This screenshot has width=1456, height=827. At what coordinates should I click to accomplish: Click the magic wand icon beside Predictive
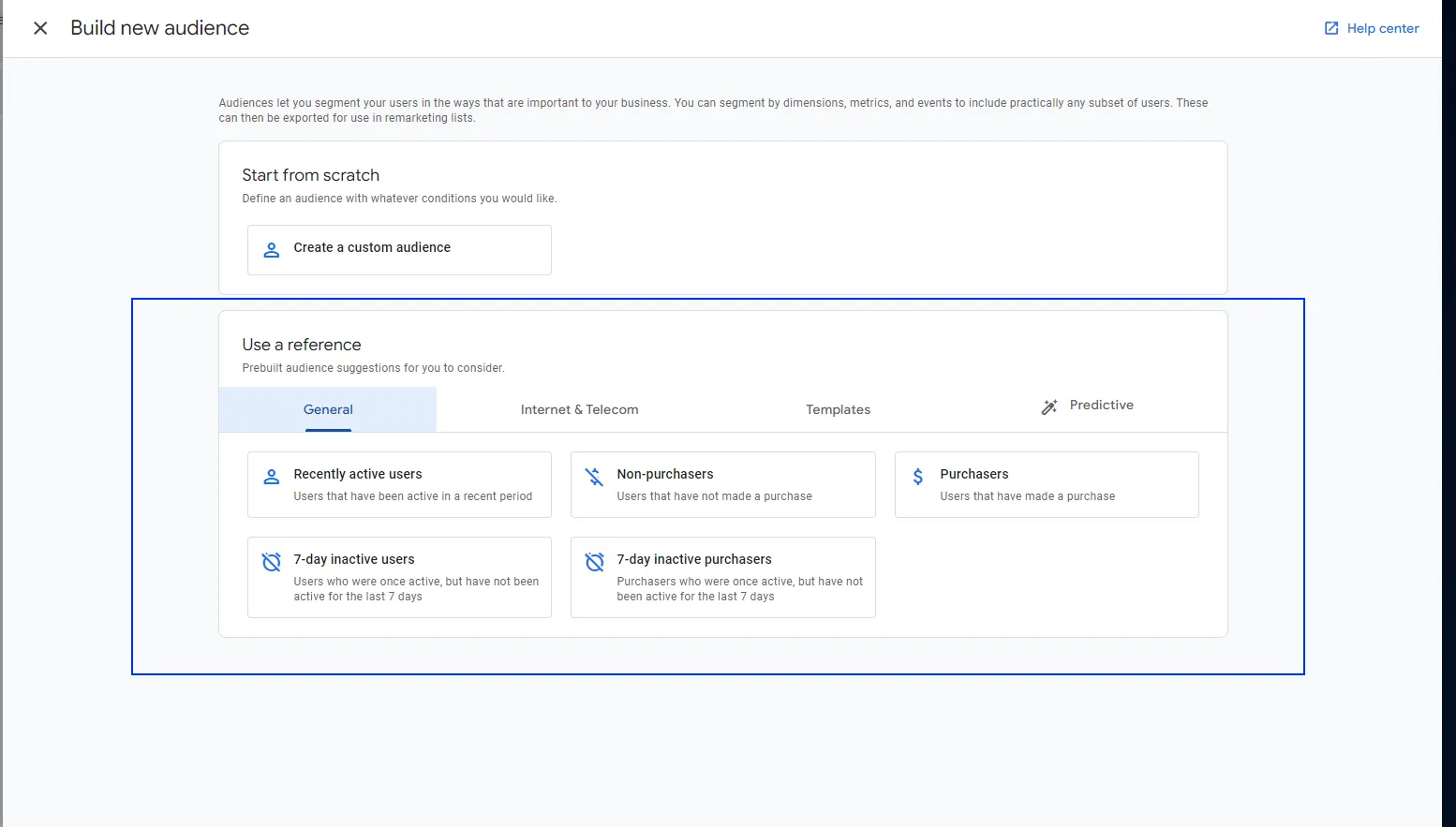pyautogui.click(x=1049, y=406)
